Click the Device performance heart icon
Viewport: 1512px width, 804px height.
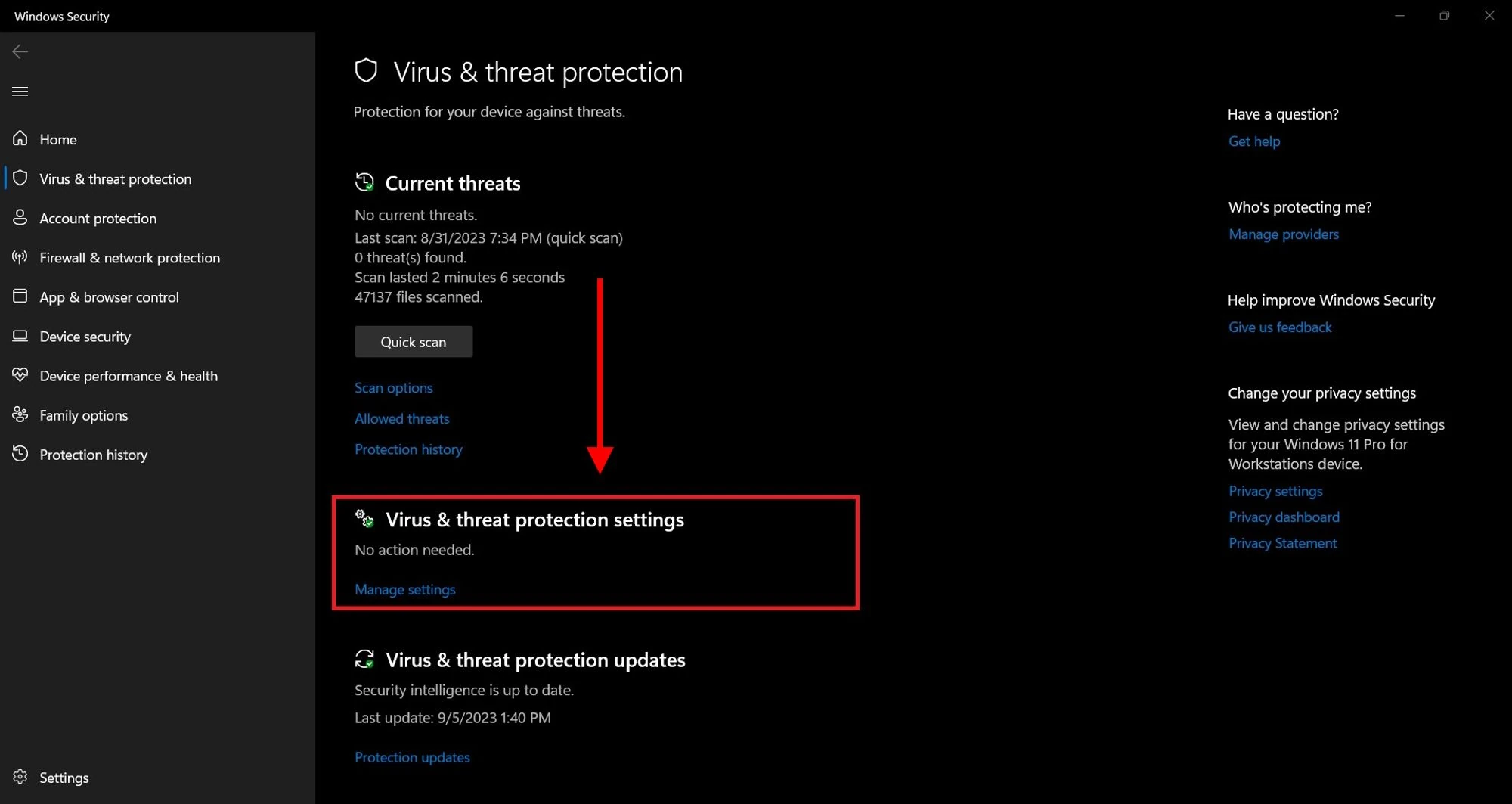pyautogui.click(x=20, y=375)
